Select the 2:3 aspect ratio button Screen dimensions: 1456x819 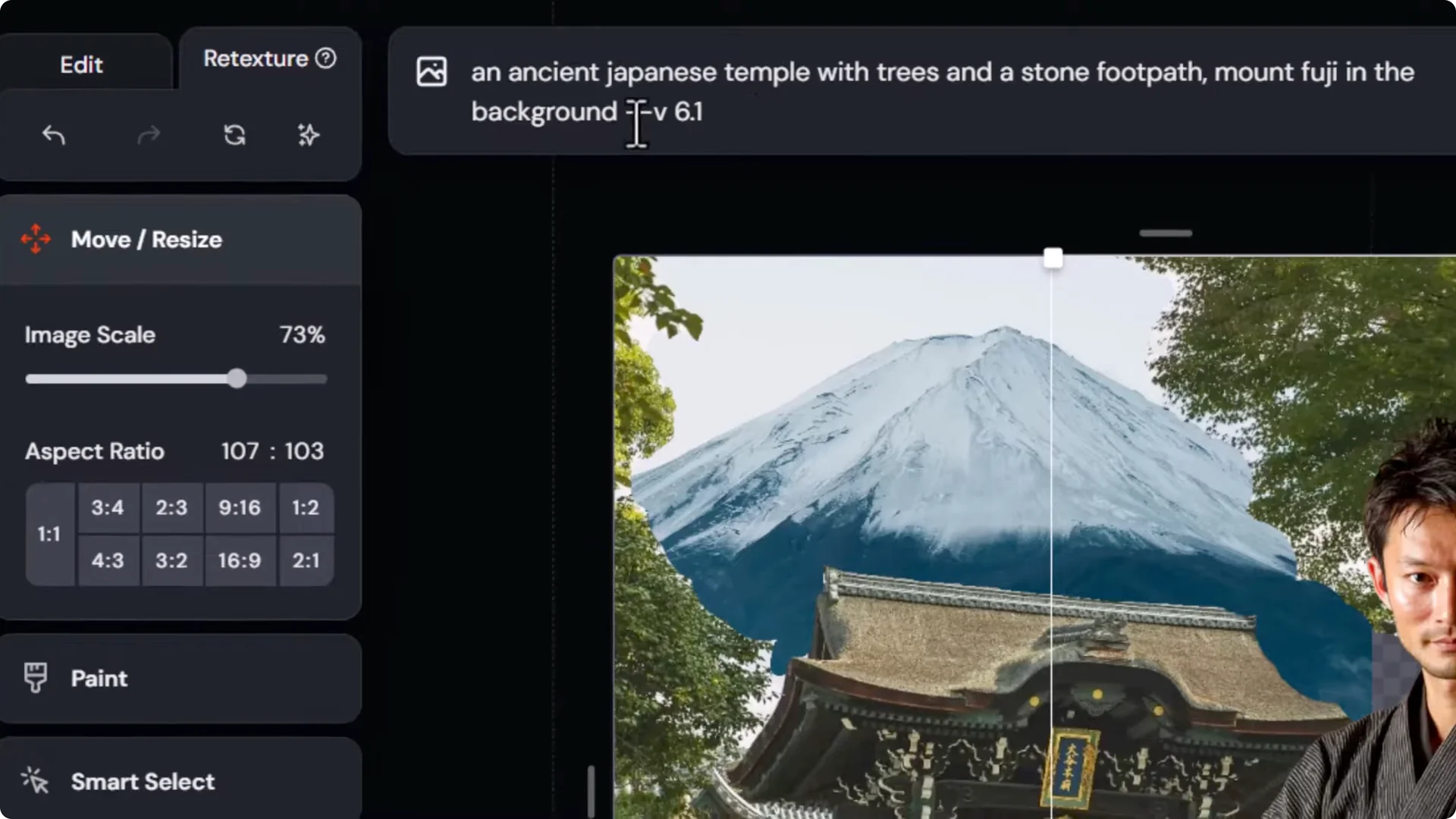click(172, 507)
